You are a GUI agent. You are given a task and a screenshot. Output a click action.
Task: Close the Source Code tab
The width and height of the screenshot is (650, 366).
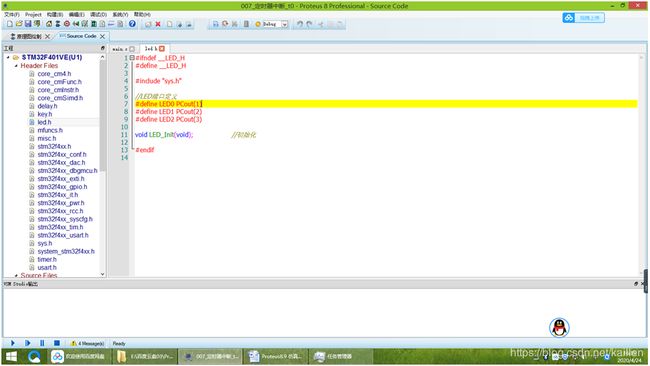[102, 36]
